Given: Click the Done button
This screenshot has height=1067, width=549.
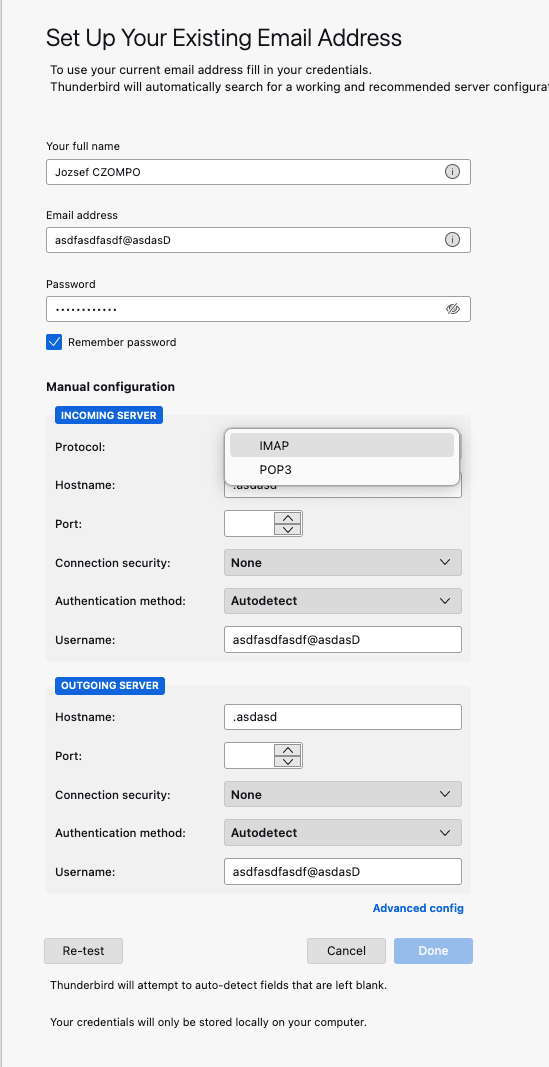Looking at the screenshot, I should tap(433, 951).
